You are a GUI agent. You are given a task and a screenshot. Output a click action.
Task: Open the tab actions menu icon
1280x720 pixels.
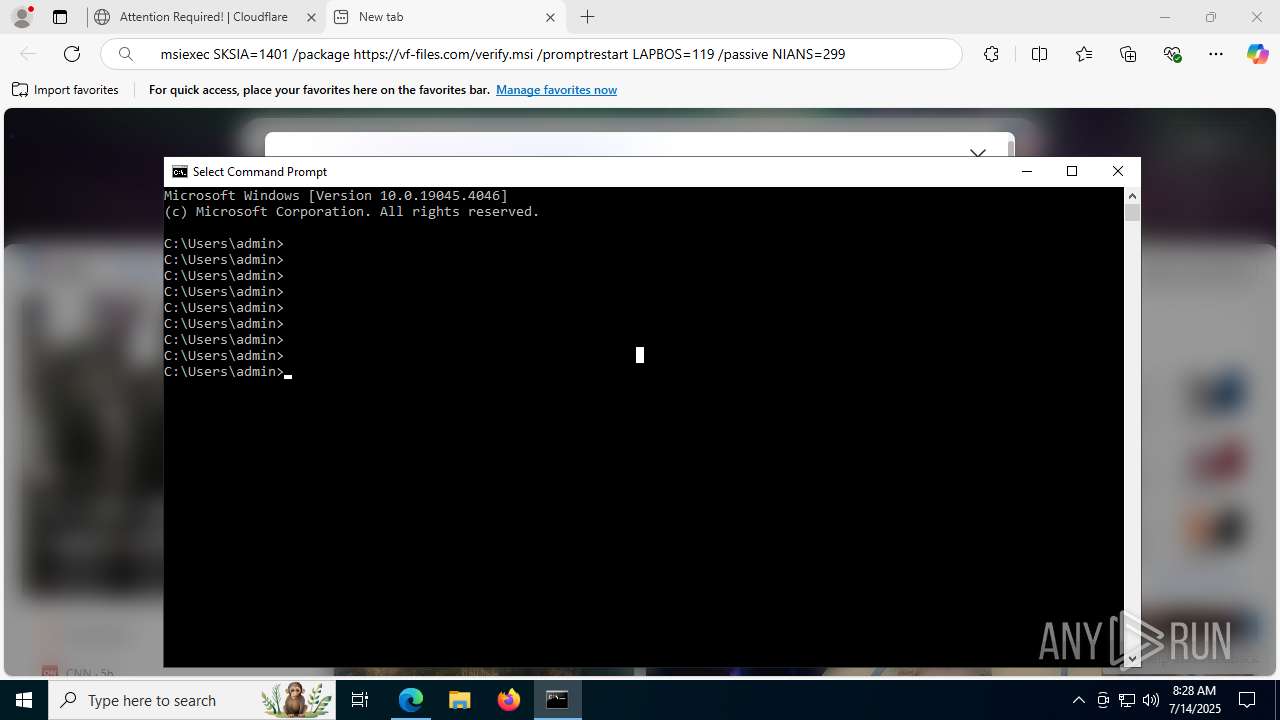pyautogui.click(x=60, y=17)
